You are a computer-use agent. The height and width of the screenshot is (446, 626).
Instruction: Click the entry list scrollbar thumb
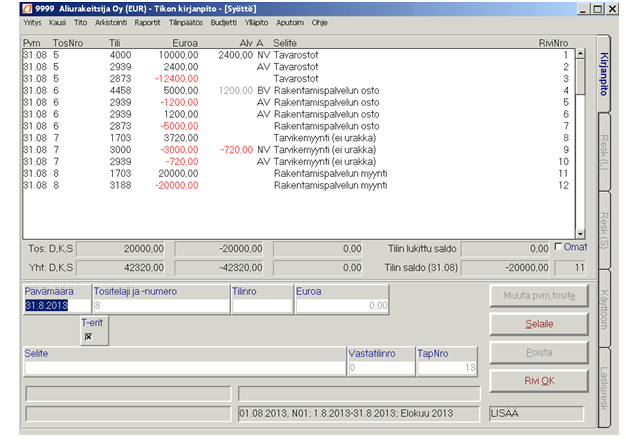click(580, 77)
